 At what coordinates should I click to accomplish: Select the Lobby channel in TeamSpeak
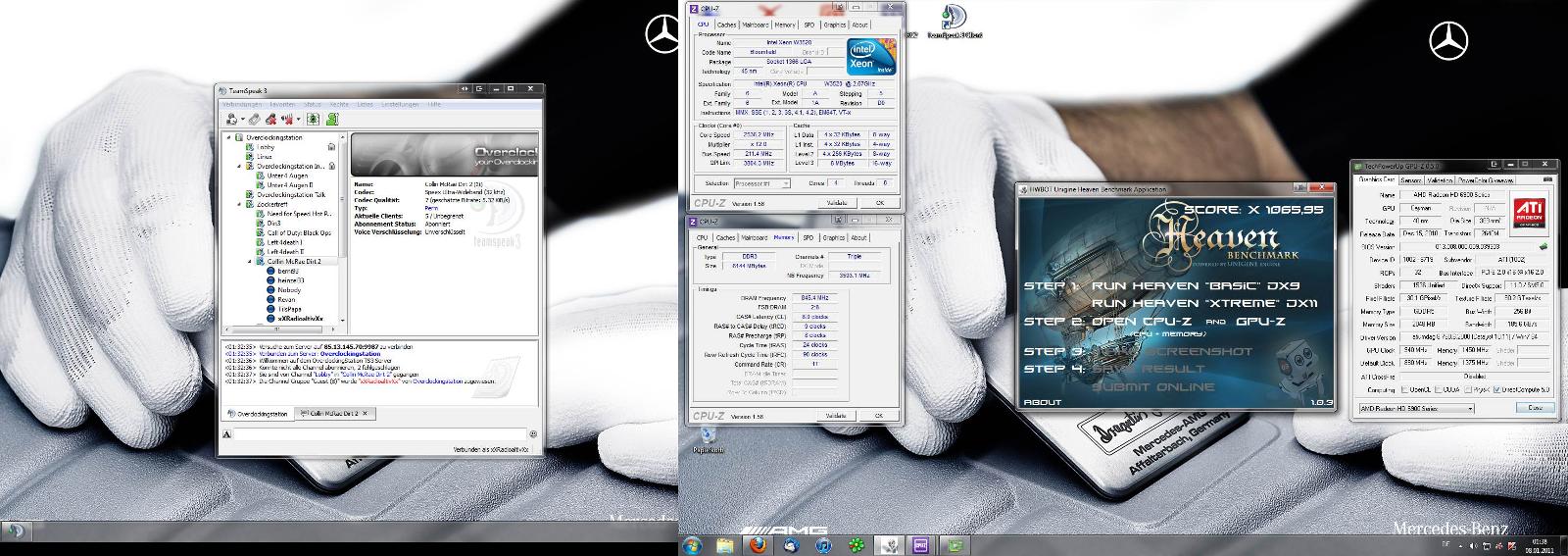[266, 147]
